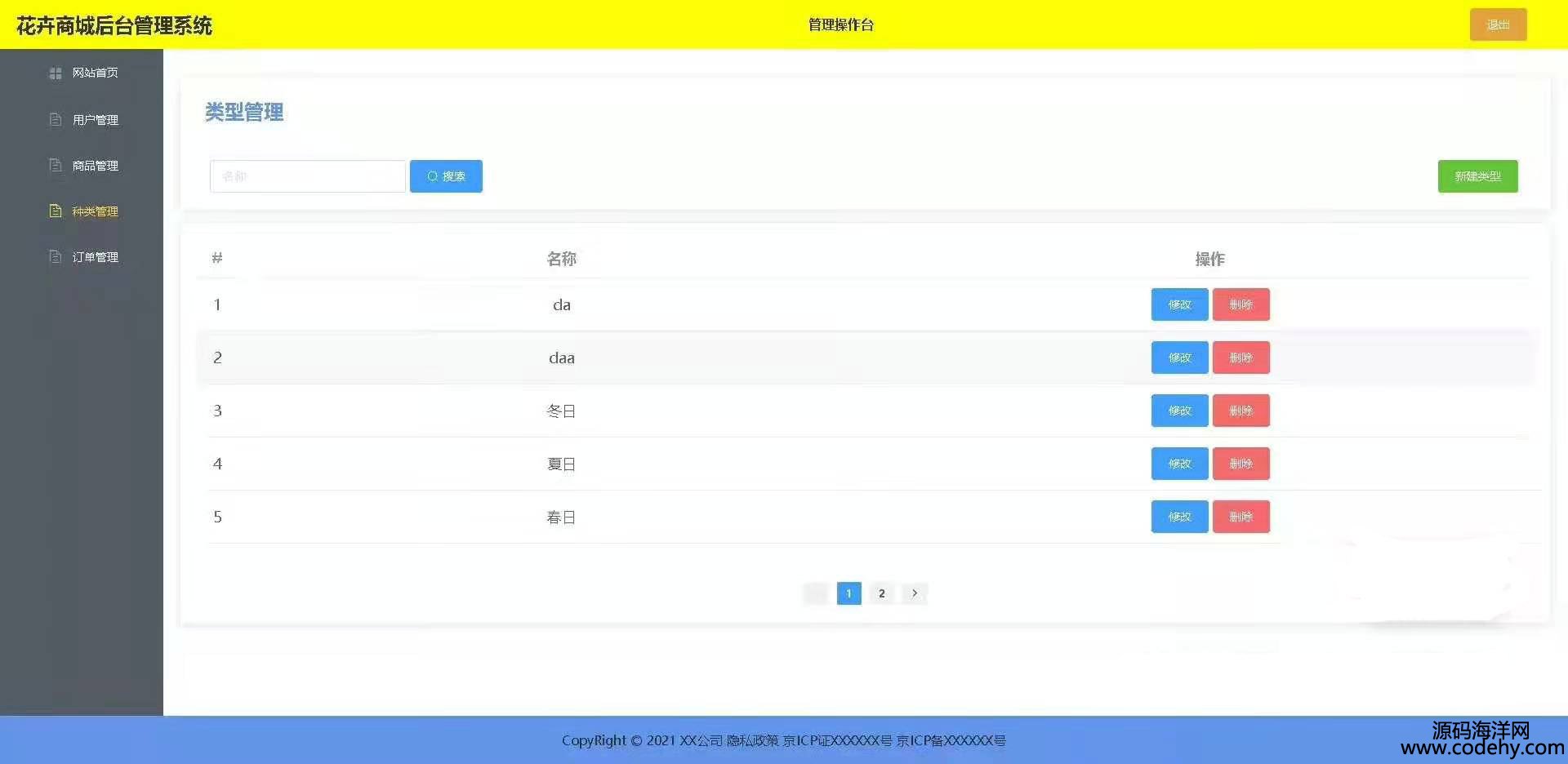Click the name cell daa
Screen dimensions: 1568x764
pos(561,358)
